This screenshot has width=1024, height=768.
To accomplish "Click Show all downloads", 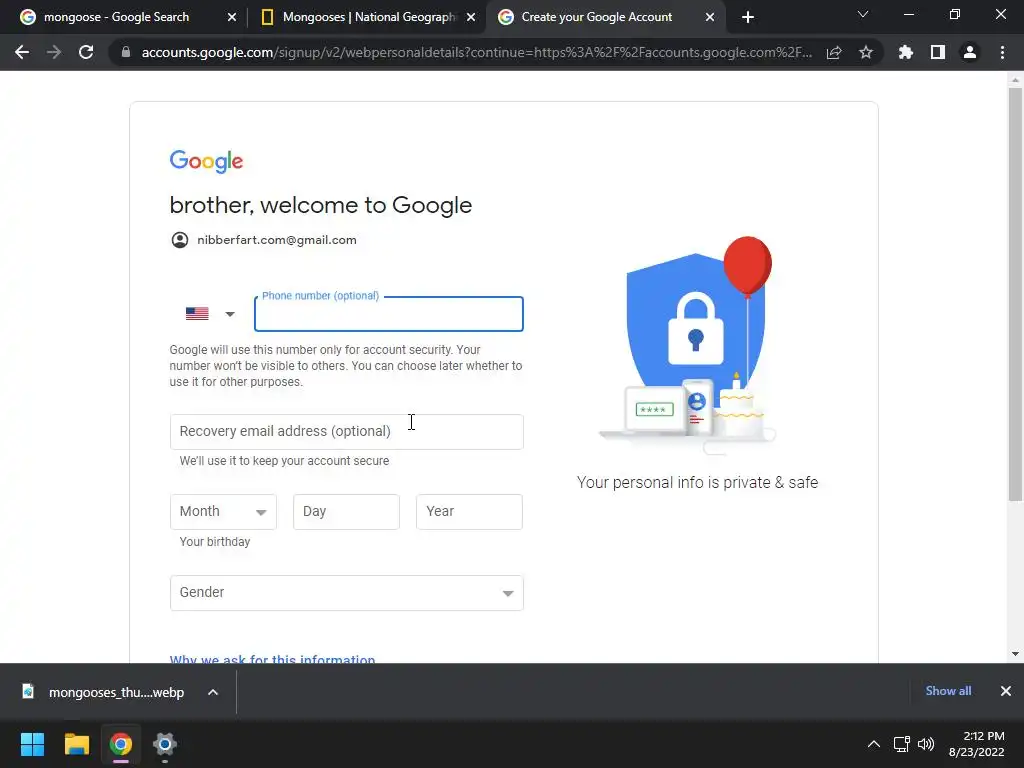I will click(x=948, y=691).
